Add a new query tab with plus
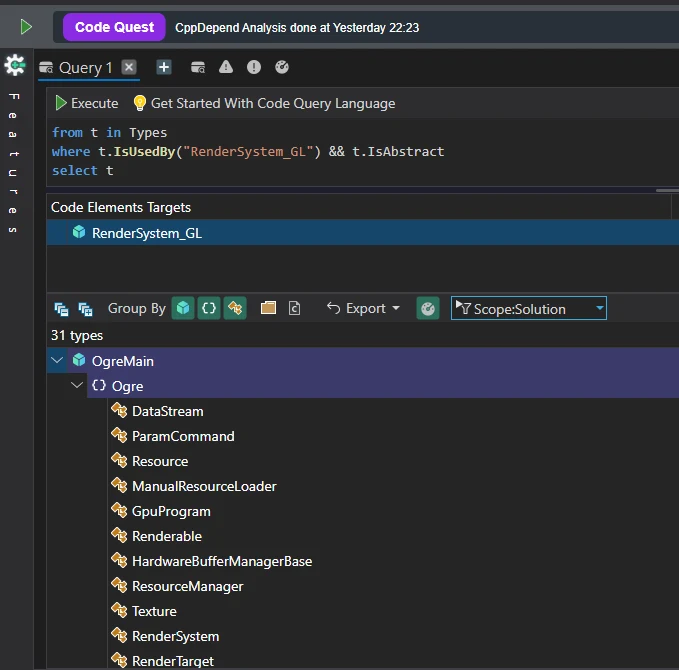Viewport: 679px width, 670px height. pos(164,67)
